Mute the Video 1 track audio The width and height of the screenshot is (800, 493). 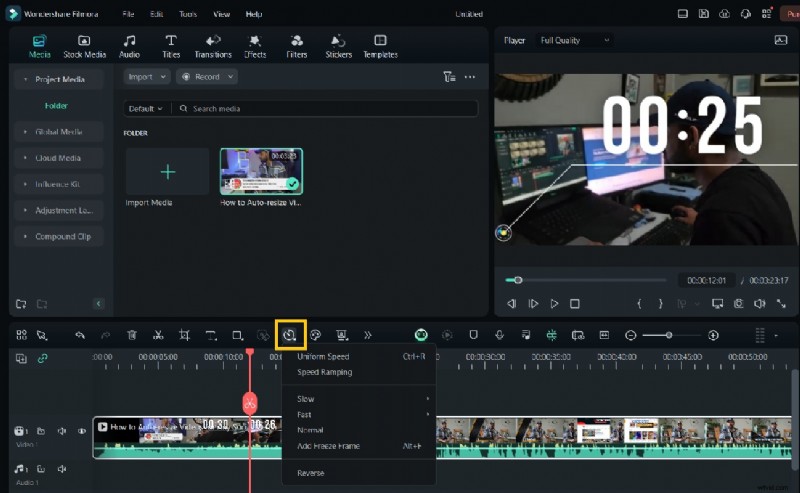[62, 431]
